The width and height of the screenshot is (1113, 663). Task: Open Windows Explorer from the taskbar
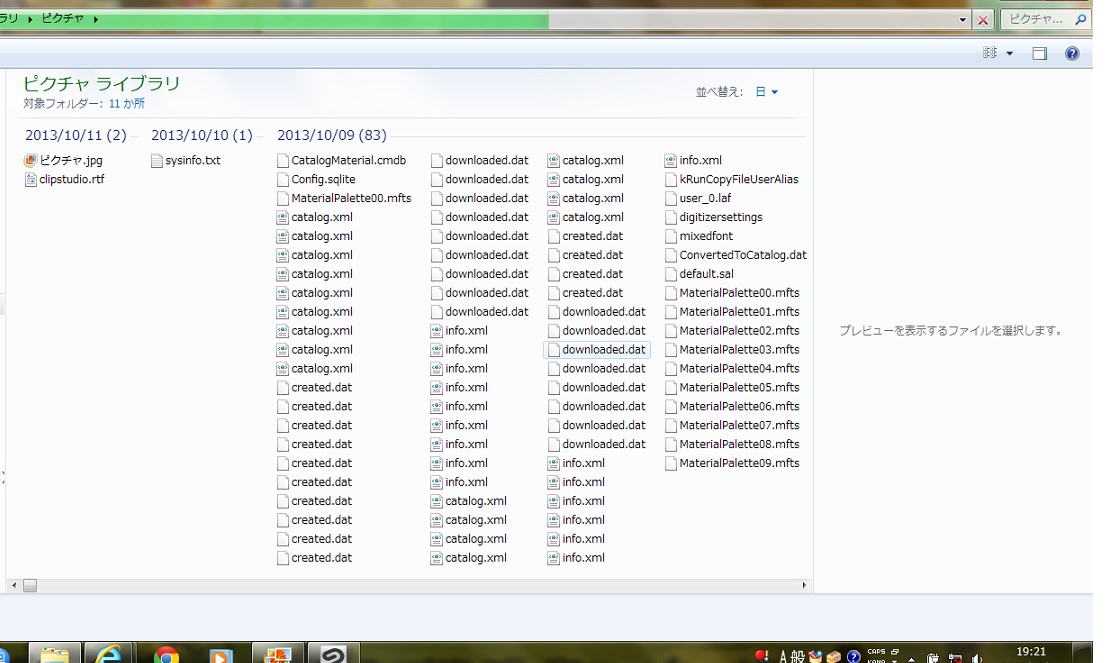pos(55,653)
